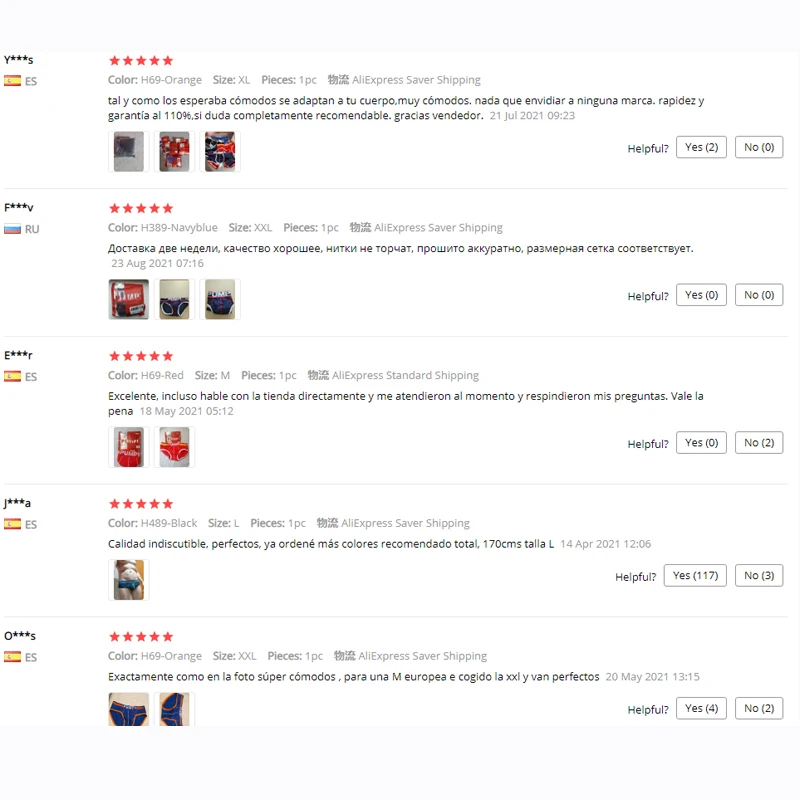
Task: Mark Y***s review helpful with Yes (2)
Action: [701, 147]
